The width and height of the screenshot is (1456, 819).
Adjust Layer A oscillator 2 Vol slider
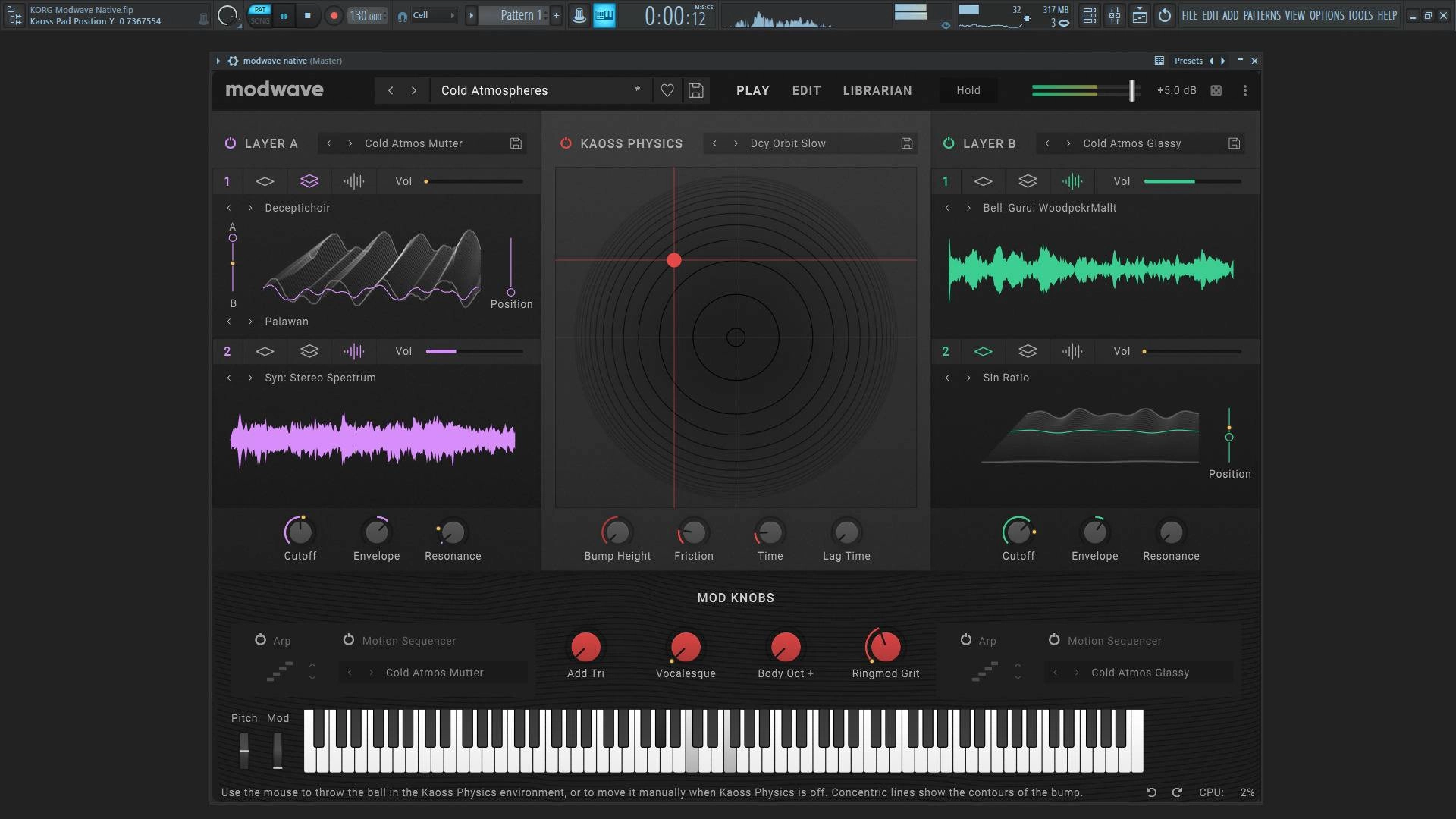tap(474, 351)
